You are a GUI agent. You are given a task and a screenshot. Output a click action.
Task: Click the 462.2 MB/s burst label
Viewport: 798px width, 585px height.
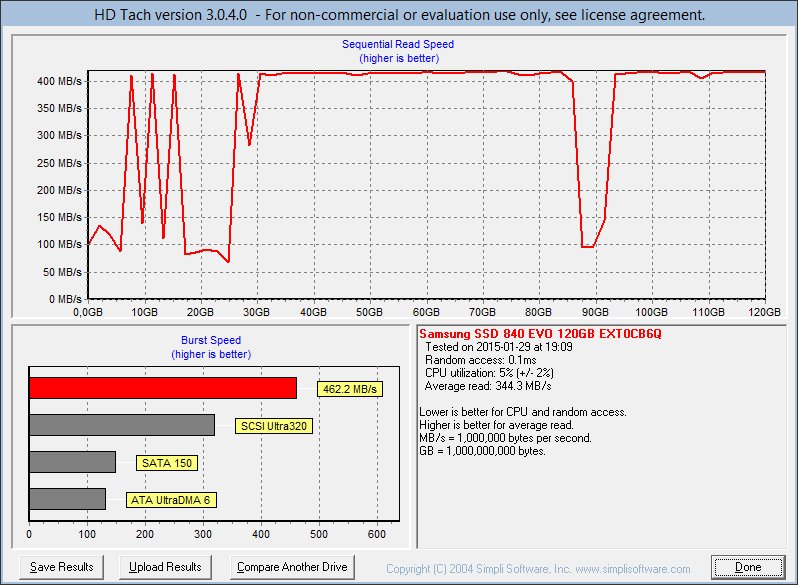(x=350, y=389)
